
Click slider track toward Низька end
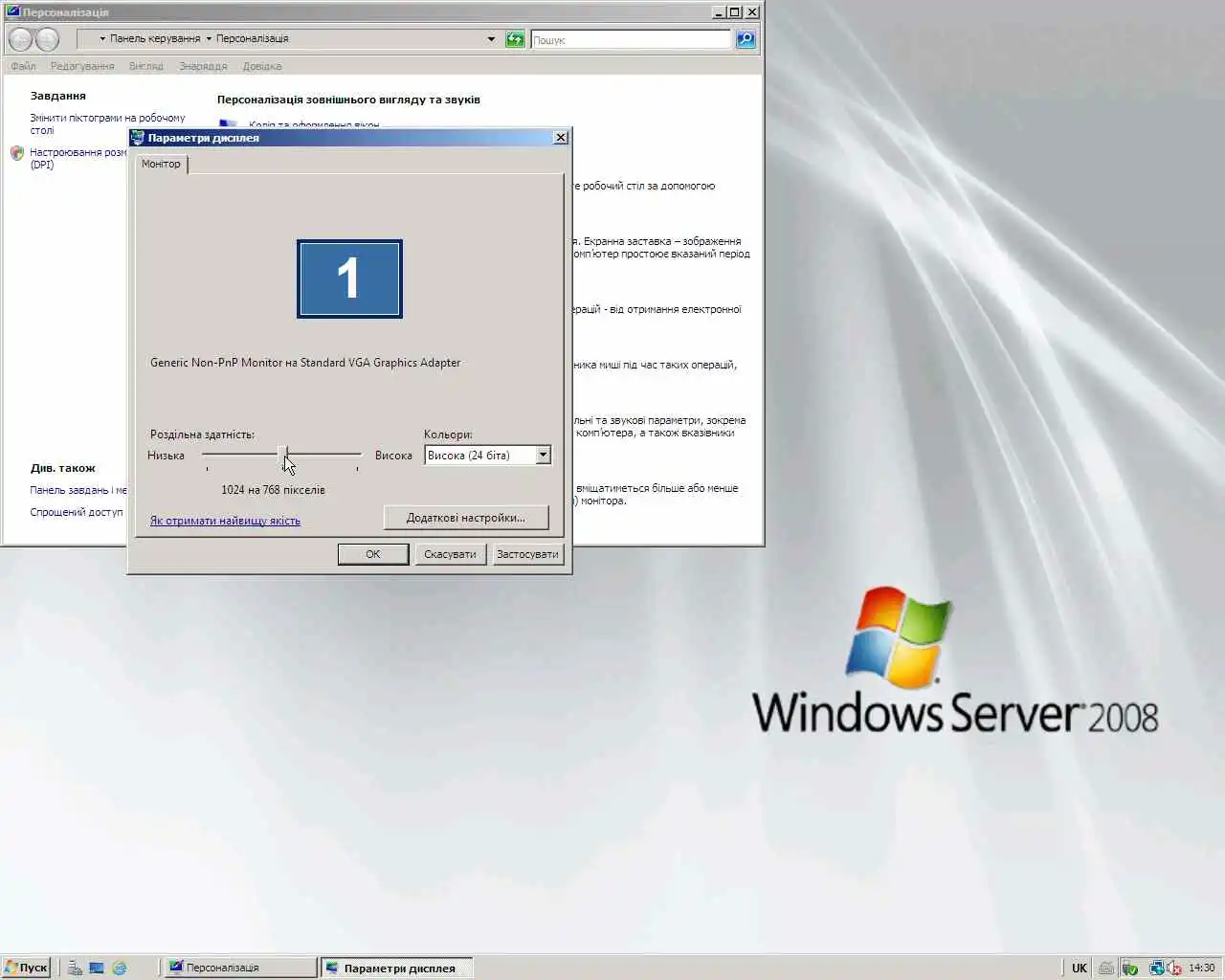point(239,454)
